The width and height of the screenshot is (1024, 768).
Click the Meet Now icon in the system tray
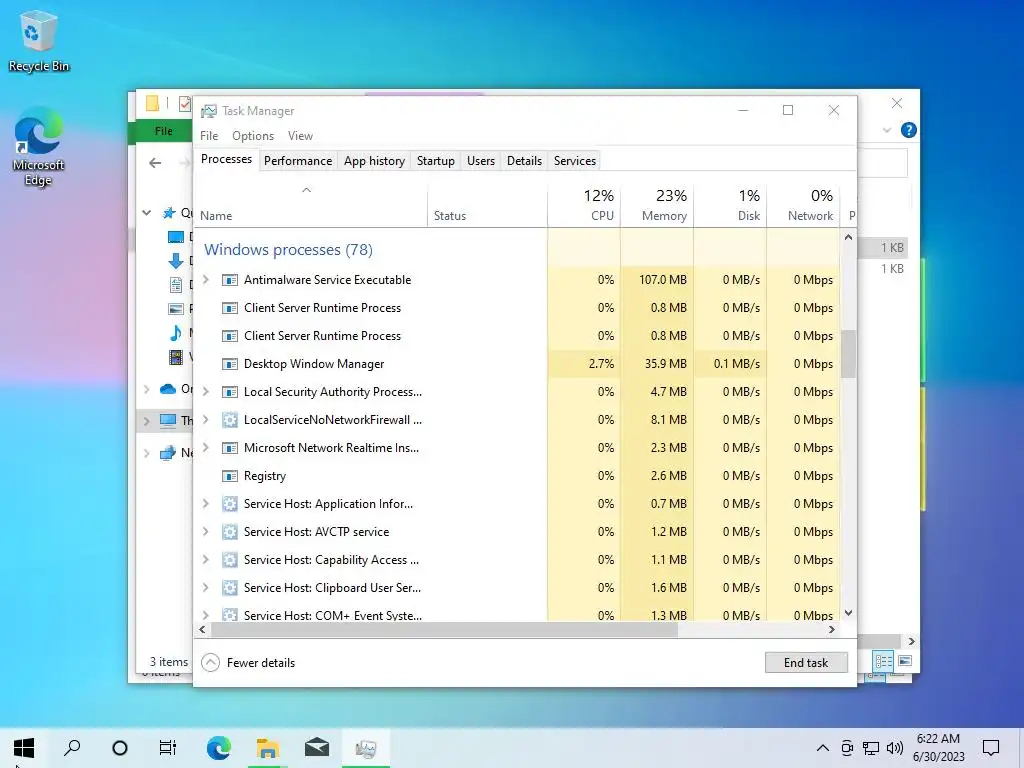846,748
